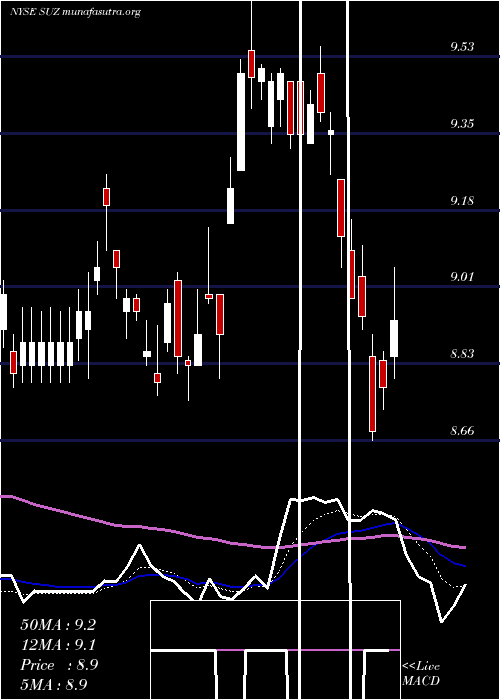500x700 pixels.
Task: Click the tall white candle rising to 9.5
Action: tap(241, 122)
